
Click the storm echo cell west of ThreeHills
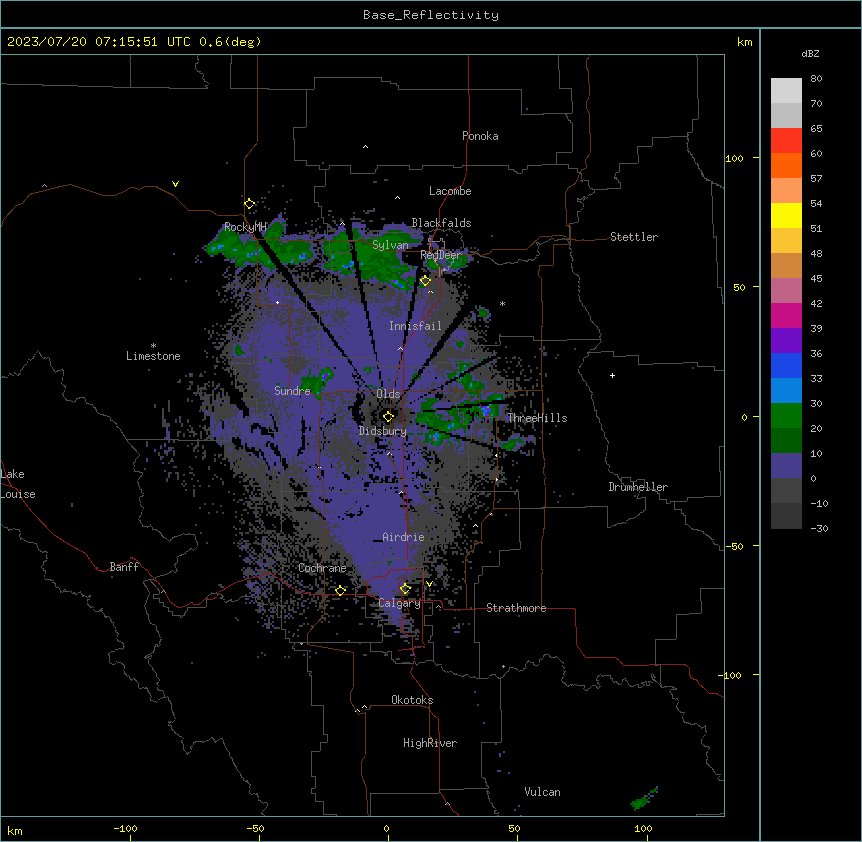pos(486,410)
